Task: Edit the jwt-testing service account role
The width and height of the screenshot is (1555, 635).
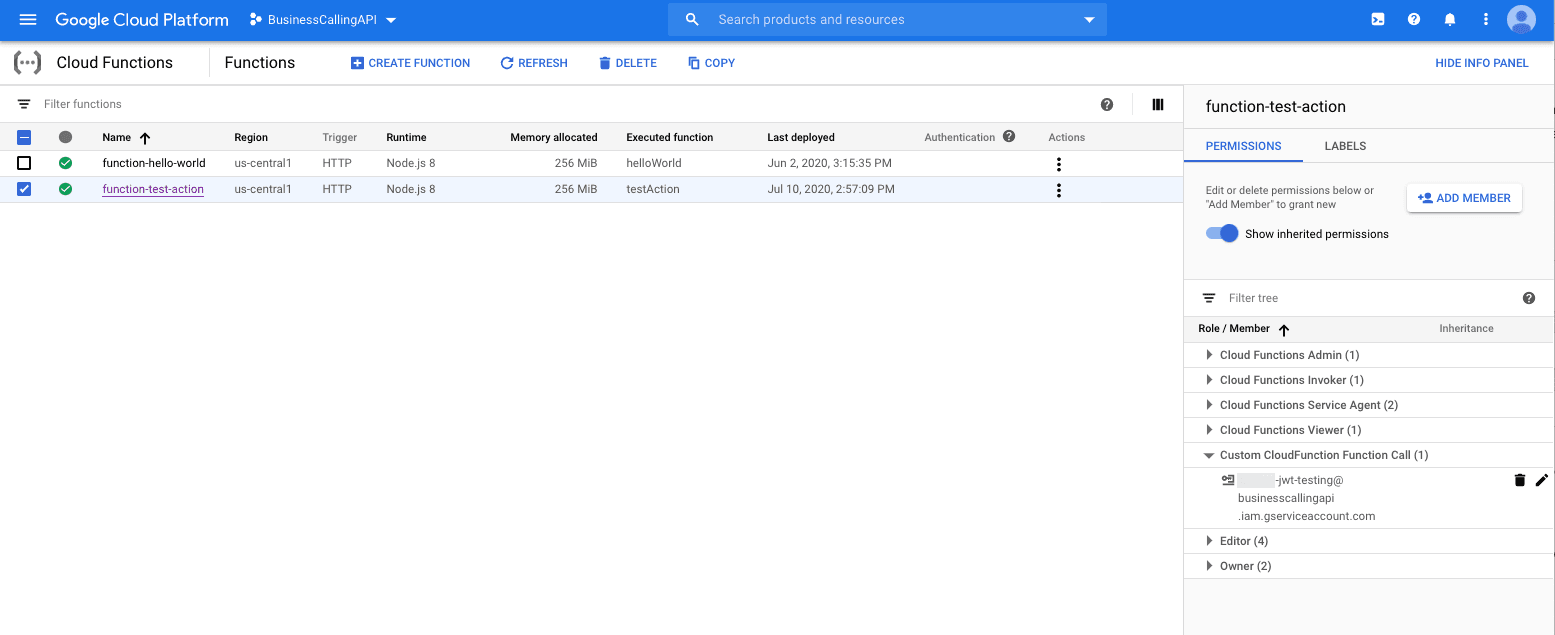Action: coord(1541,480)
